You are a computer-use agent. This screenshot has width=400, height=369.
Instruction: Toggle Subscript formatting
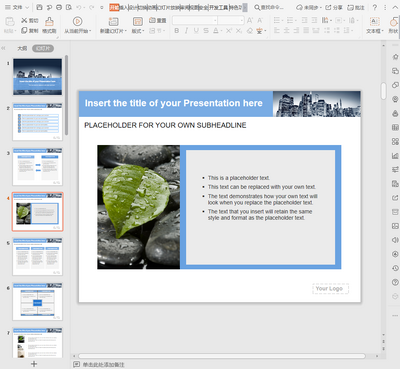pyautogui.click(x=239, y=31)
